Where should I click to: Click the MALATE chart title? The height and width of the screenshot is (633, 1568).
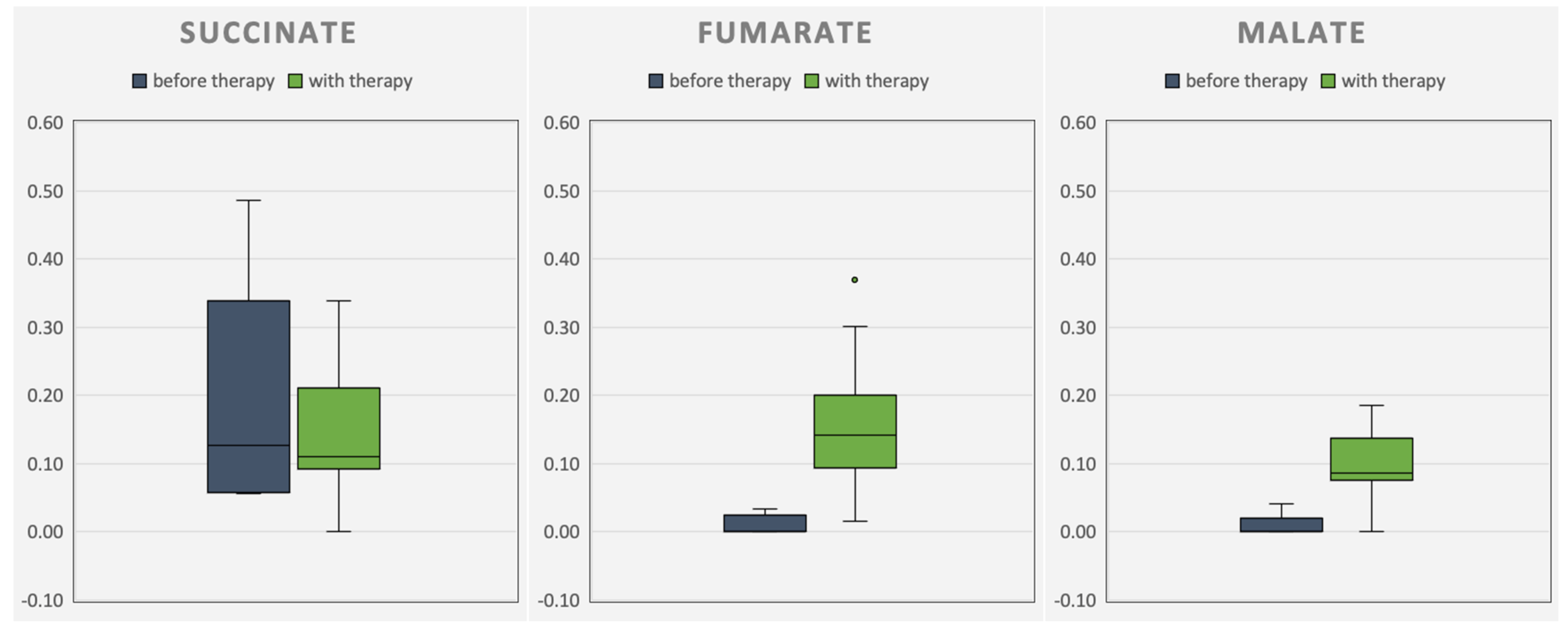1301,33
